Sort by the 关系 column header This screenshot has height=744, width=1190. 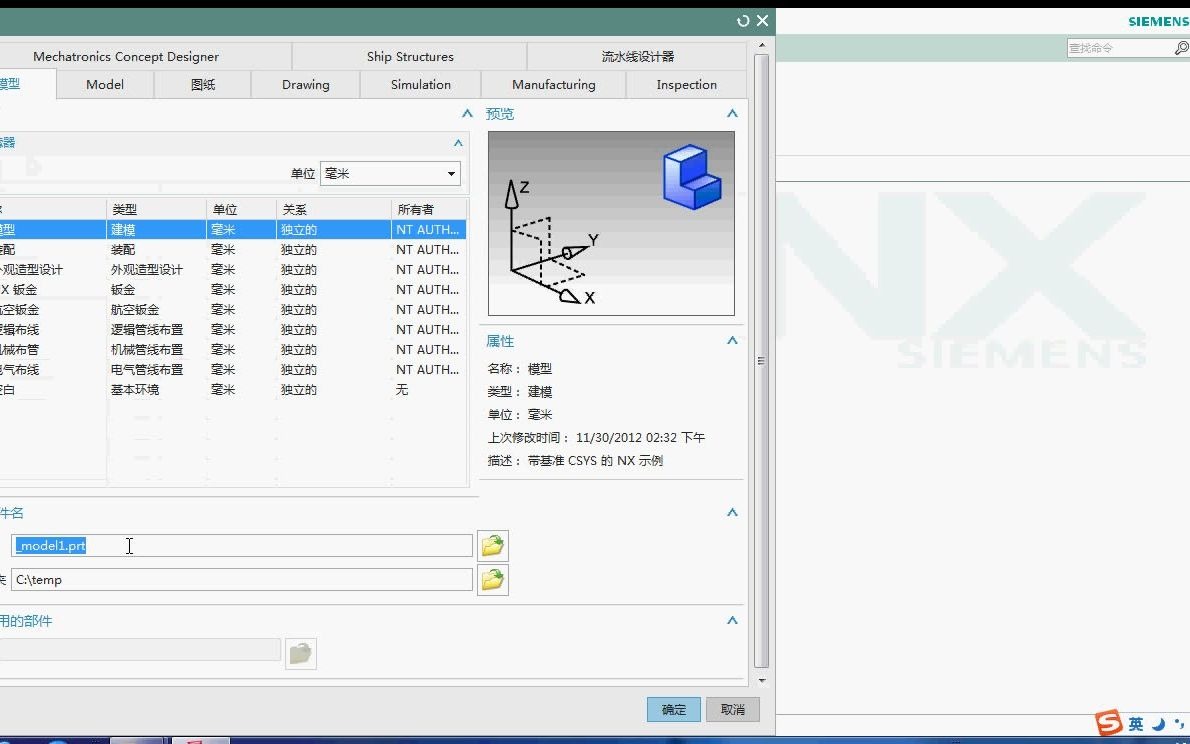[x=334, y=210]
